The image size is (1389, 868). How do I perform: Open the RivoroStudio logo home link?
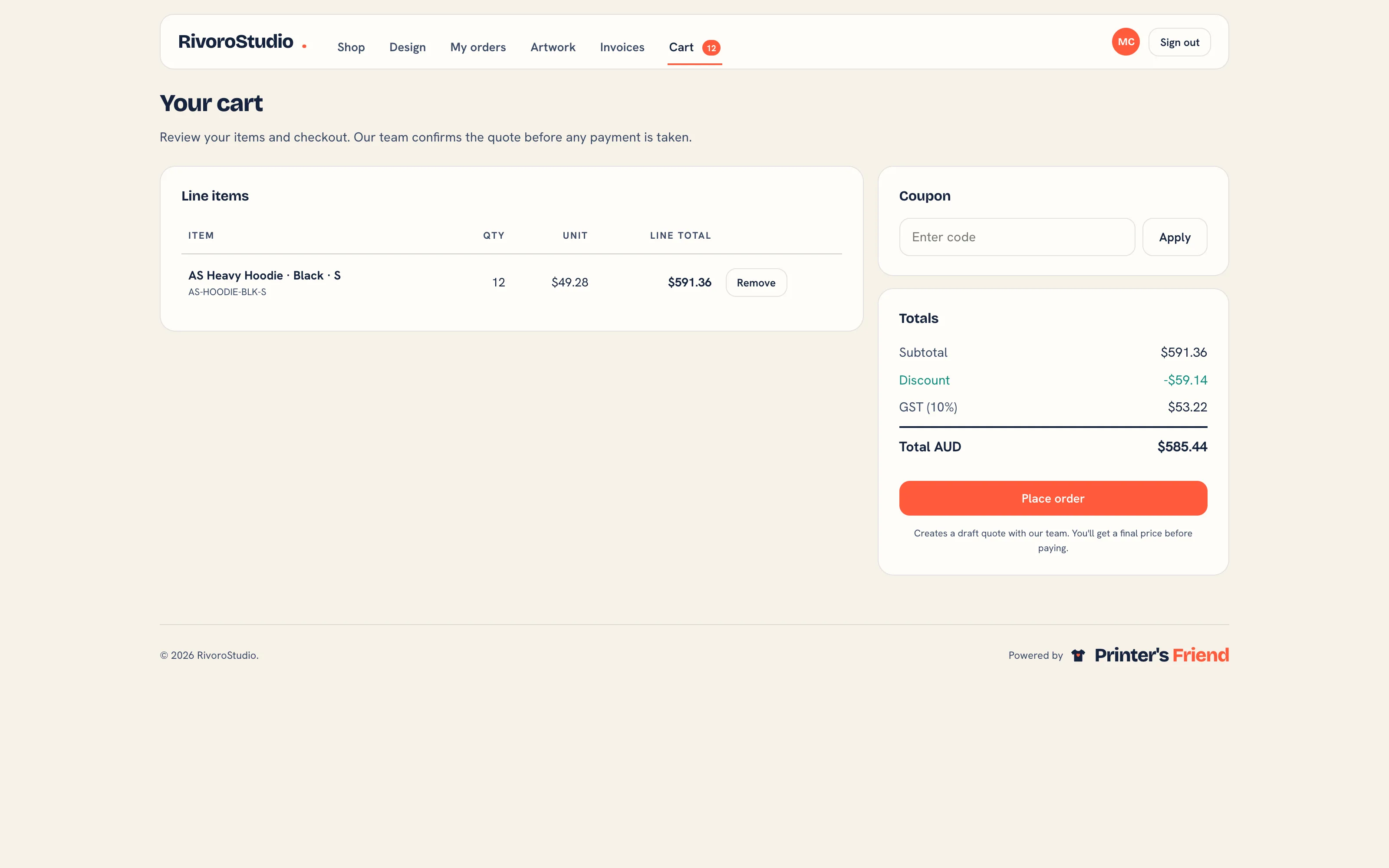(x=242, y=41)
